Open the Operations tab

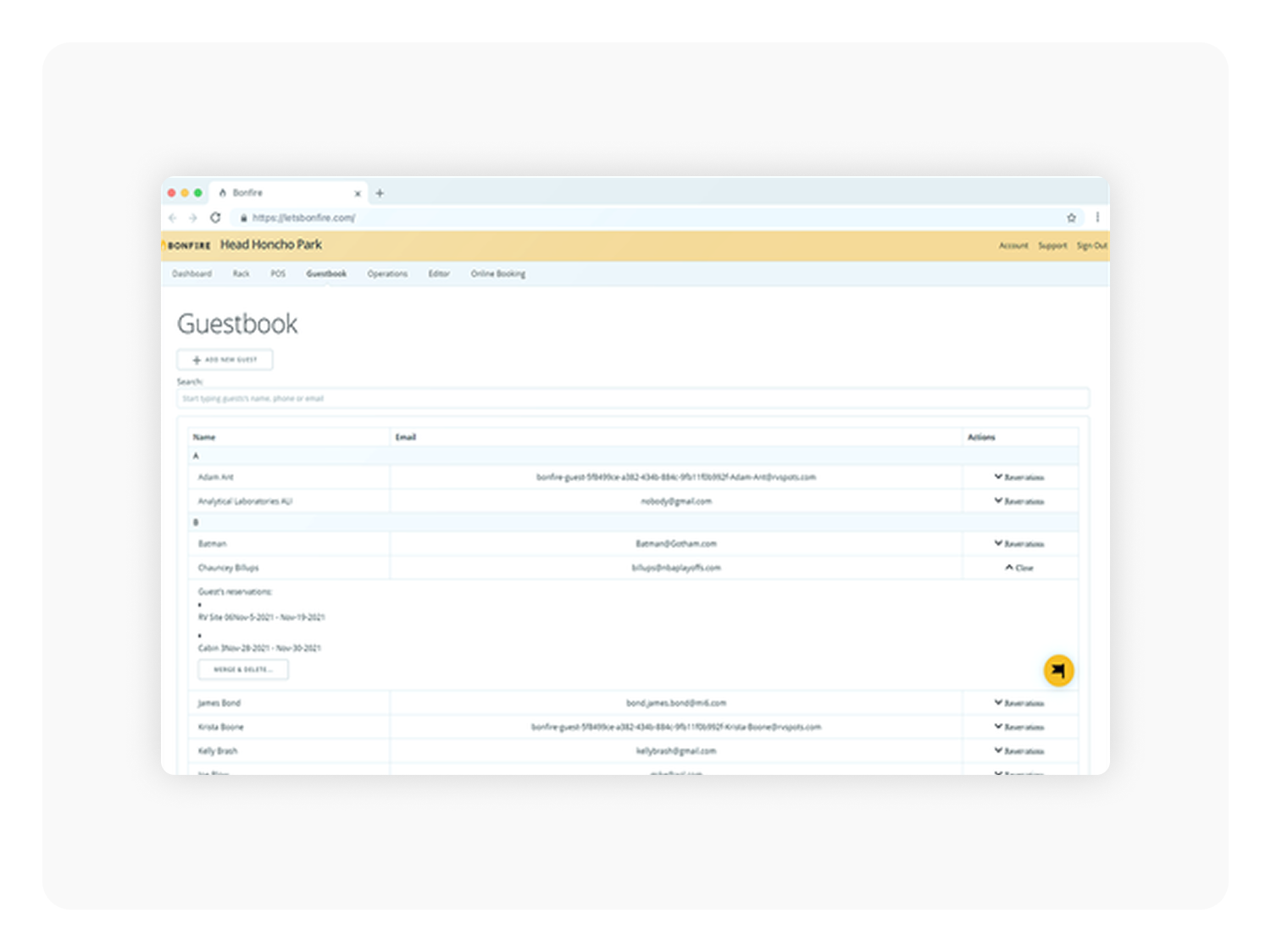click(x=387, y=274)
